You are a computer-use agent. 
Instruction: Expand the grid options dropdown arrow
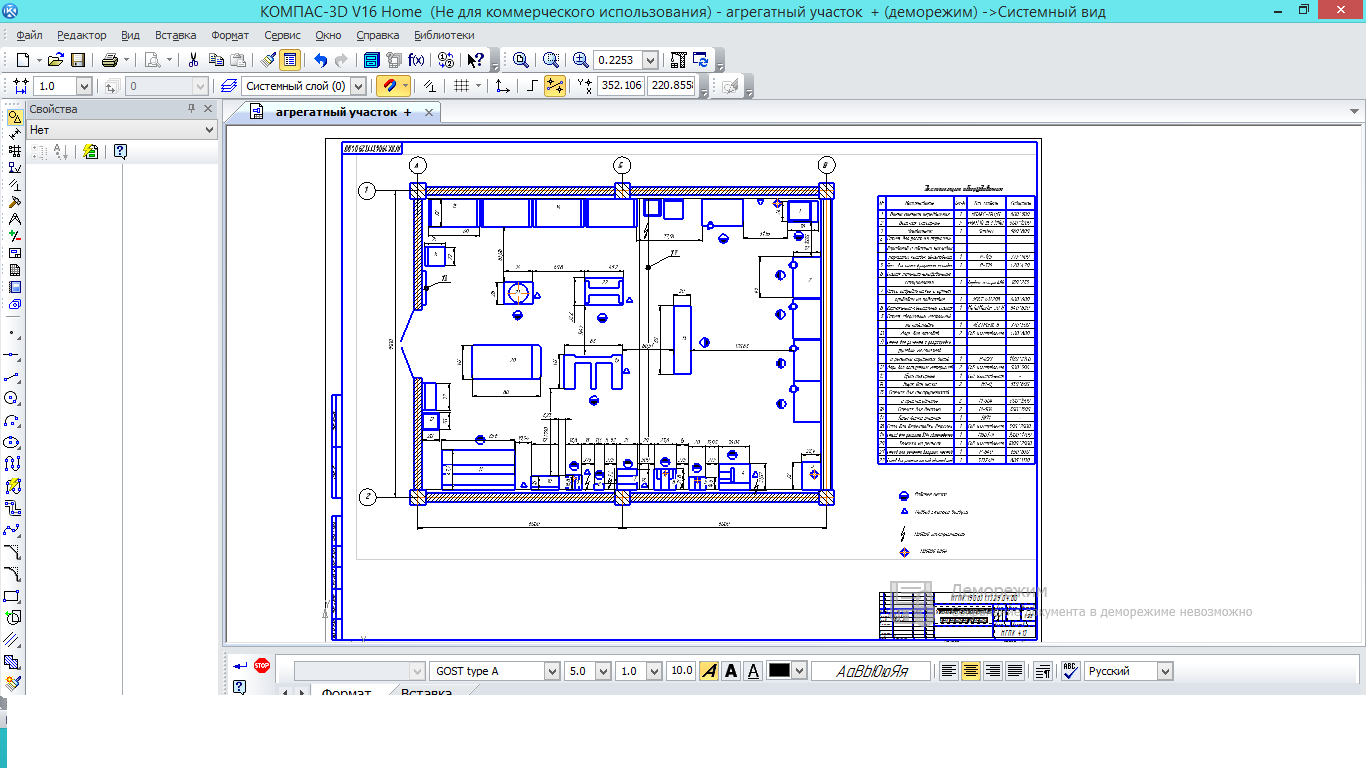point(478,86)
